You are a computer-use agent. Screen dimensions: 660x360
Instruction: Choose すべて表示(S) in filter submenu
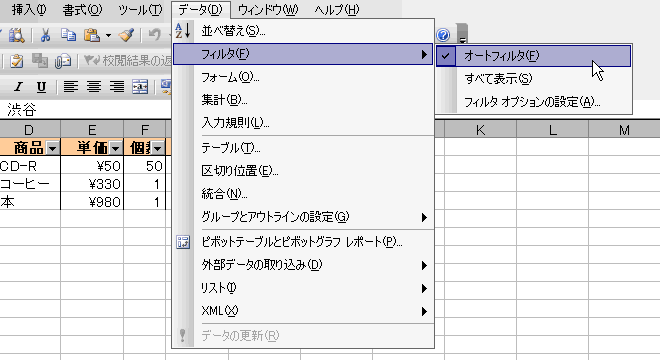(x=534, y=79)
